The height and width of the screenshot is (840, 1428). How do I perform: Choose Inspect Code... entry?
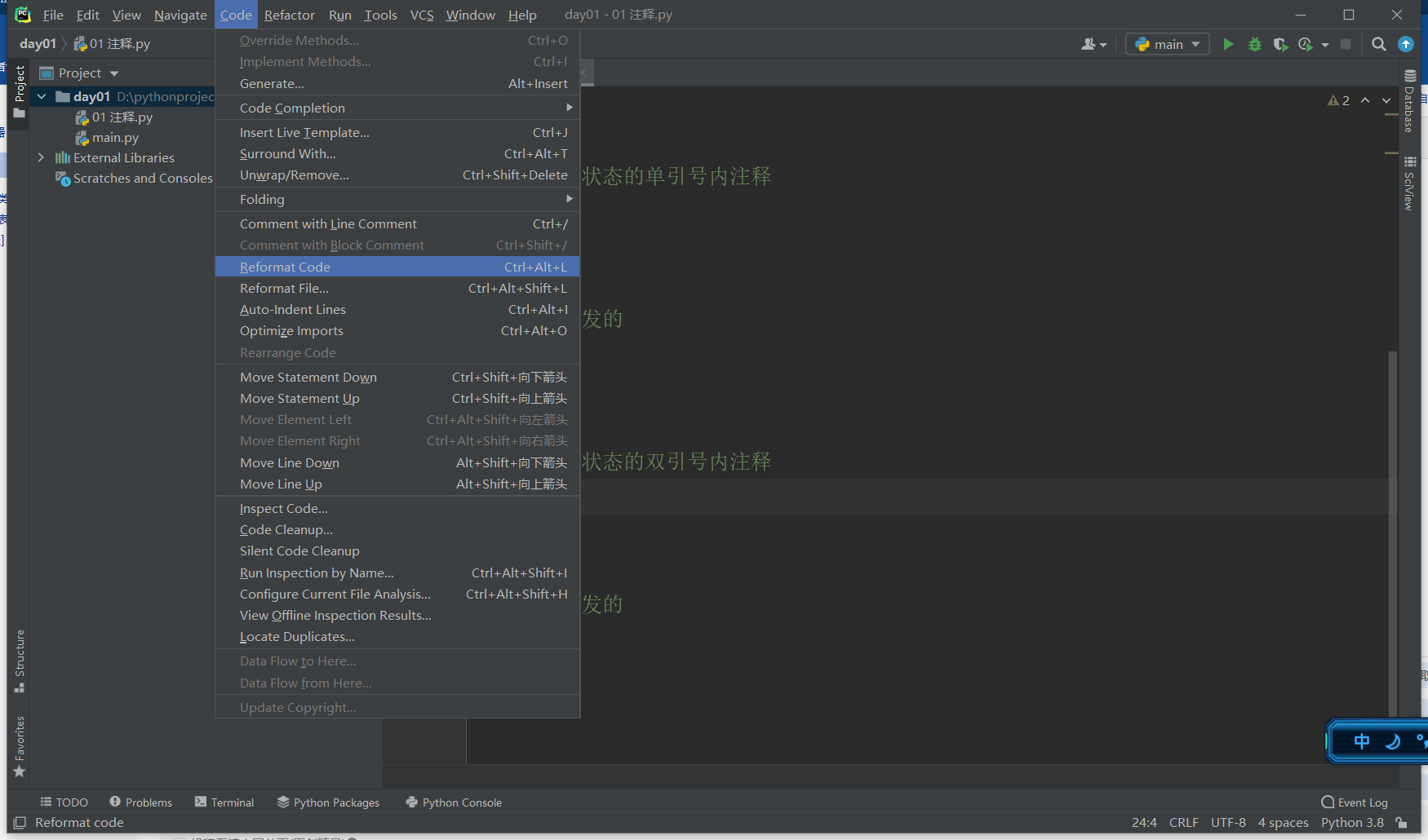click(x=397, y=508)
